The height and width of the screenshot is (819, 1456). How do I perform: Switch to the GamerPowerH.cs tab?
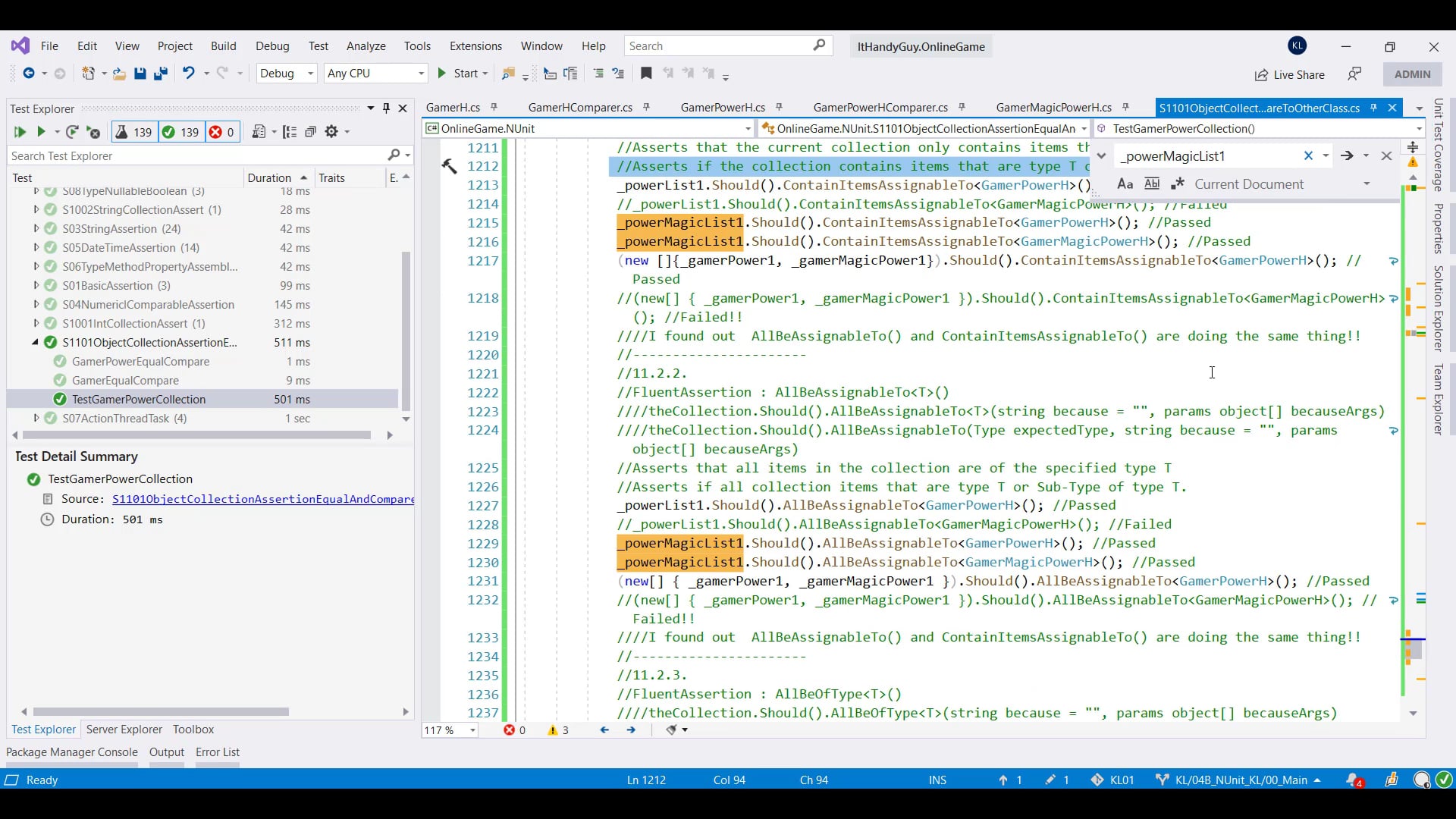click(x=722, y=107)
